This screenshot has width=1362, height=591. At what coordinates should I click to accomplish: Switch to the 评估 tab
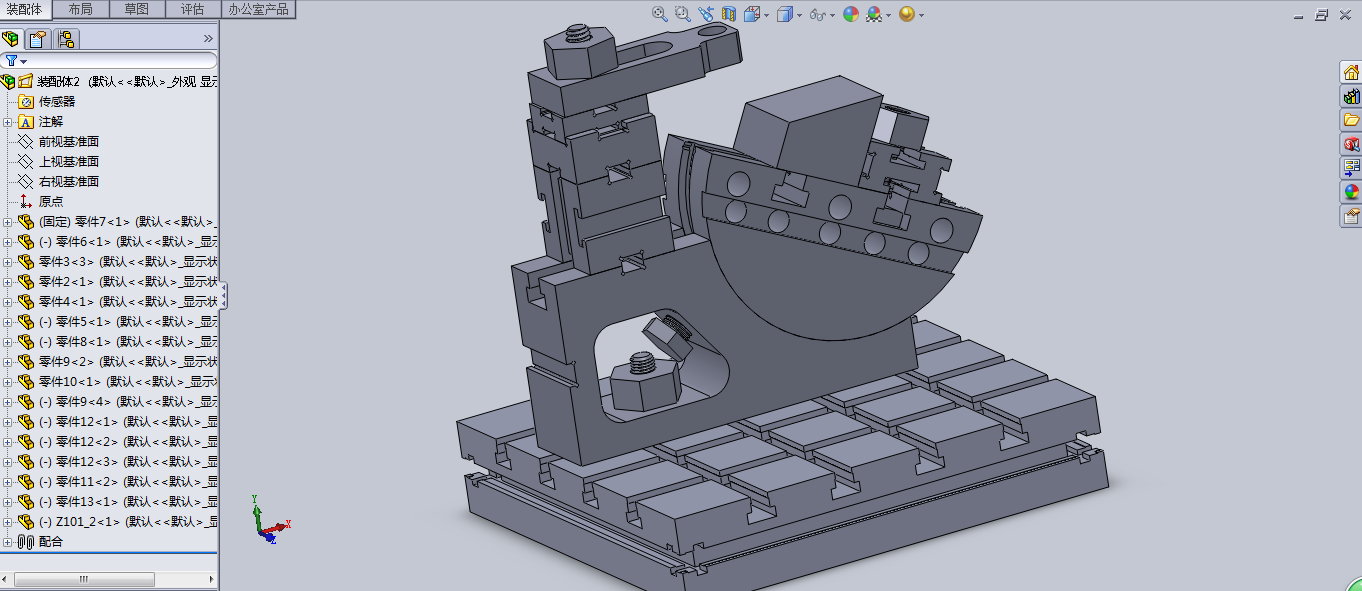192,9
